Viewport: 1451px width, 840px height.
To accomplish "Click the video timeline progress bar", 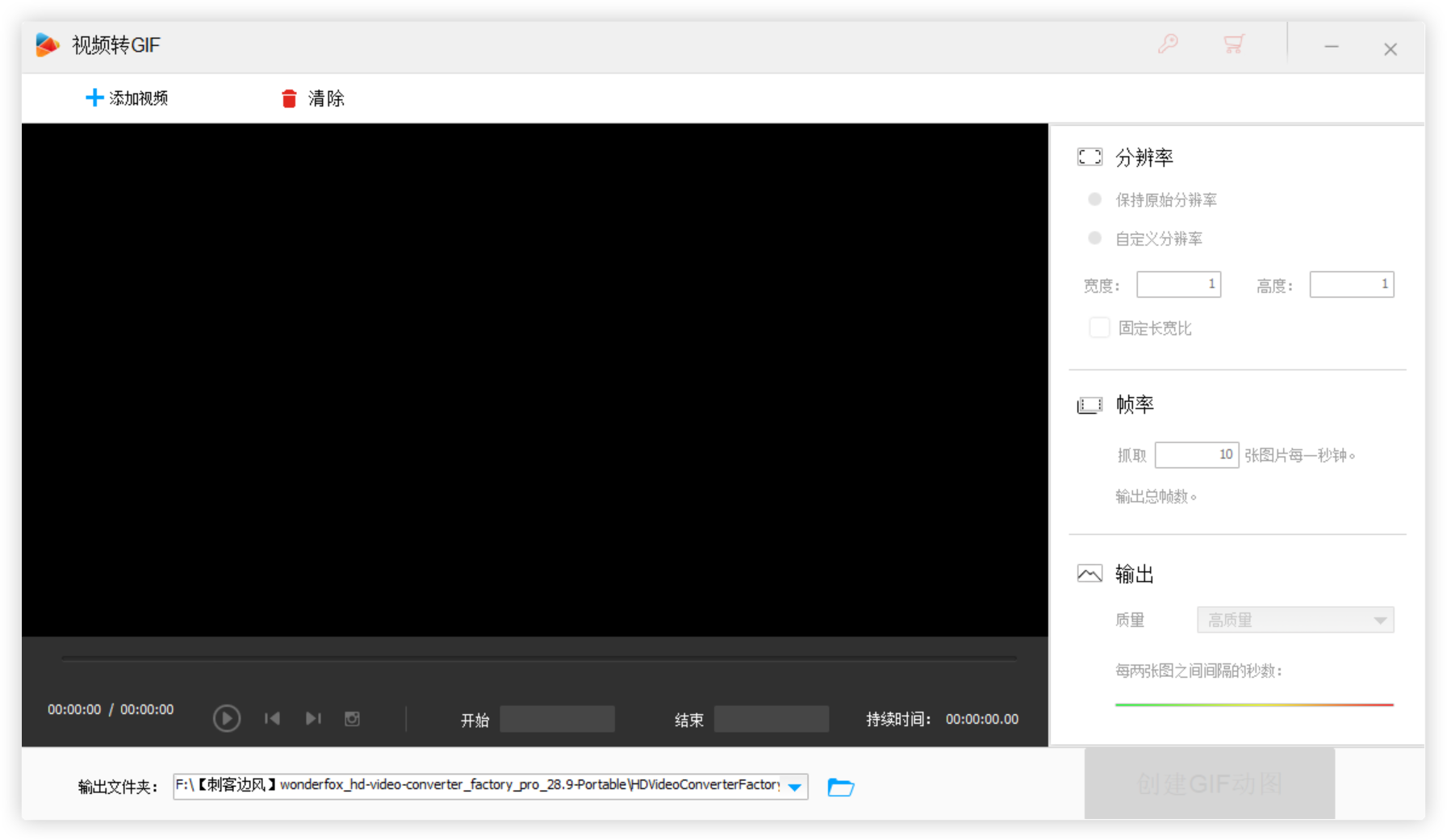I will pos(539,658).
